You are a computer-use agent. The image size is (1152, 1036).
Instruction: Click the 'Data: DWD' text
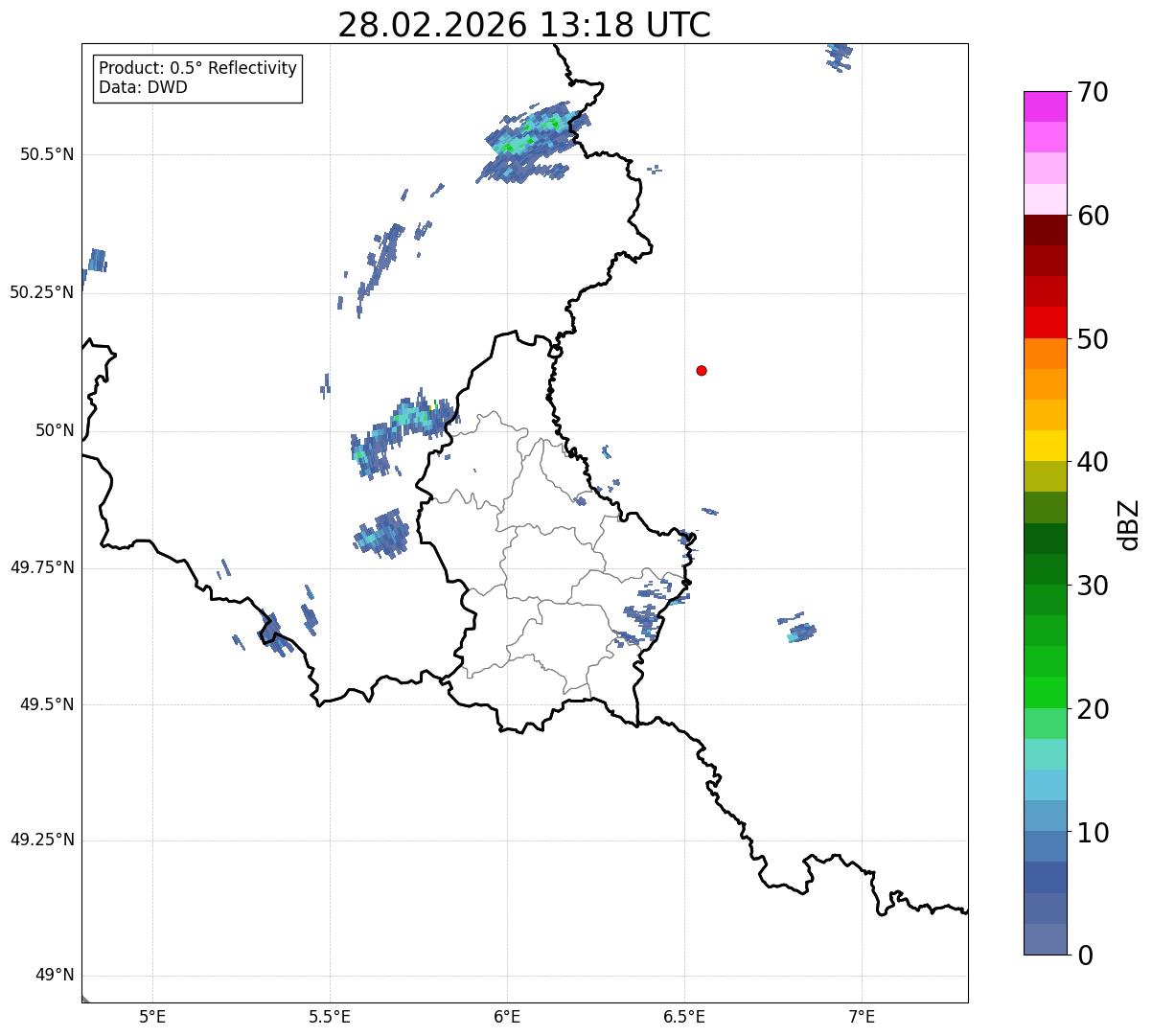coord(144,87)
